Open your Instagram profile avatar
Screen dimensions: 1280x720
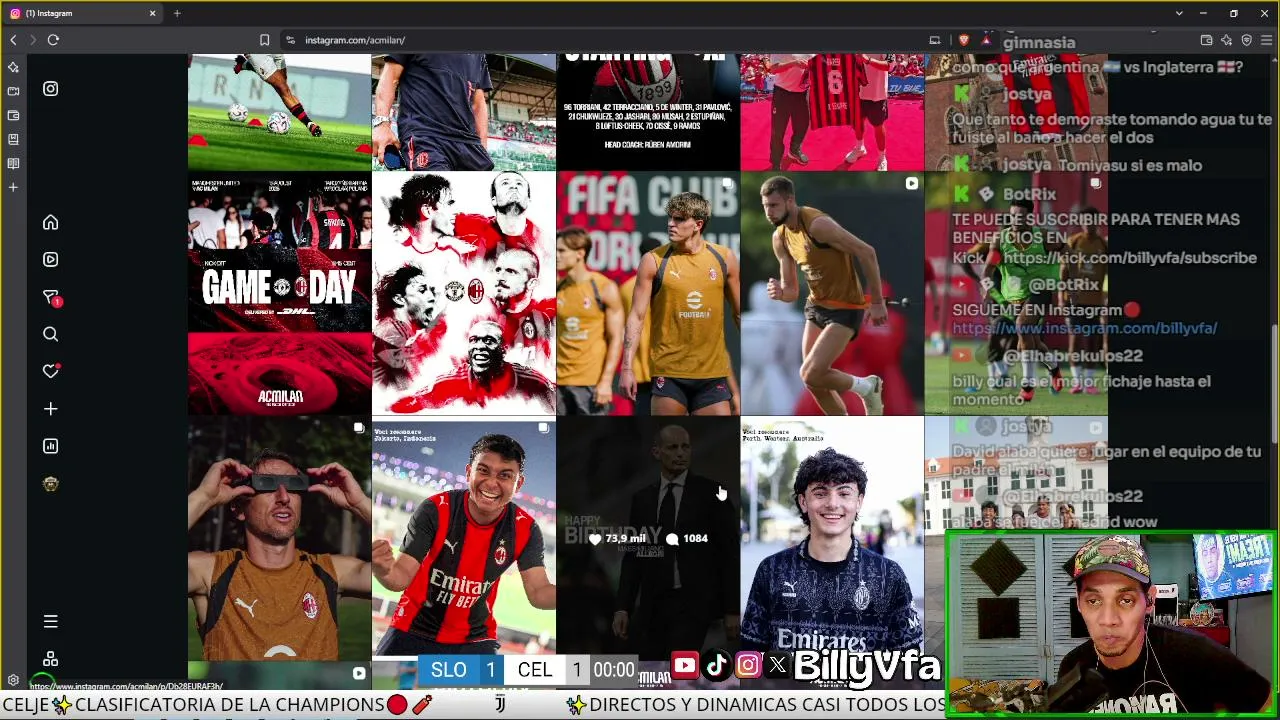pos(50,484)
